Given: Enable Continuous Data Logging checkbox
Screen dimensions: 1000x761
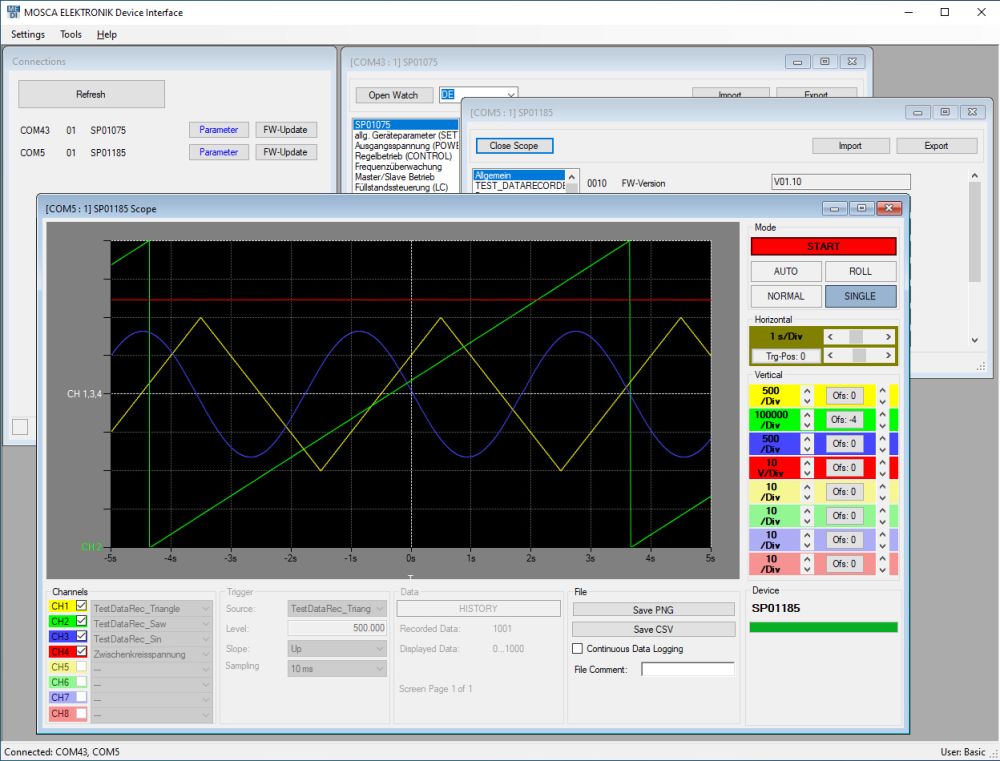Looking at the screenshot, I should coord(578,649).
